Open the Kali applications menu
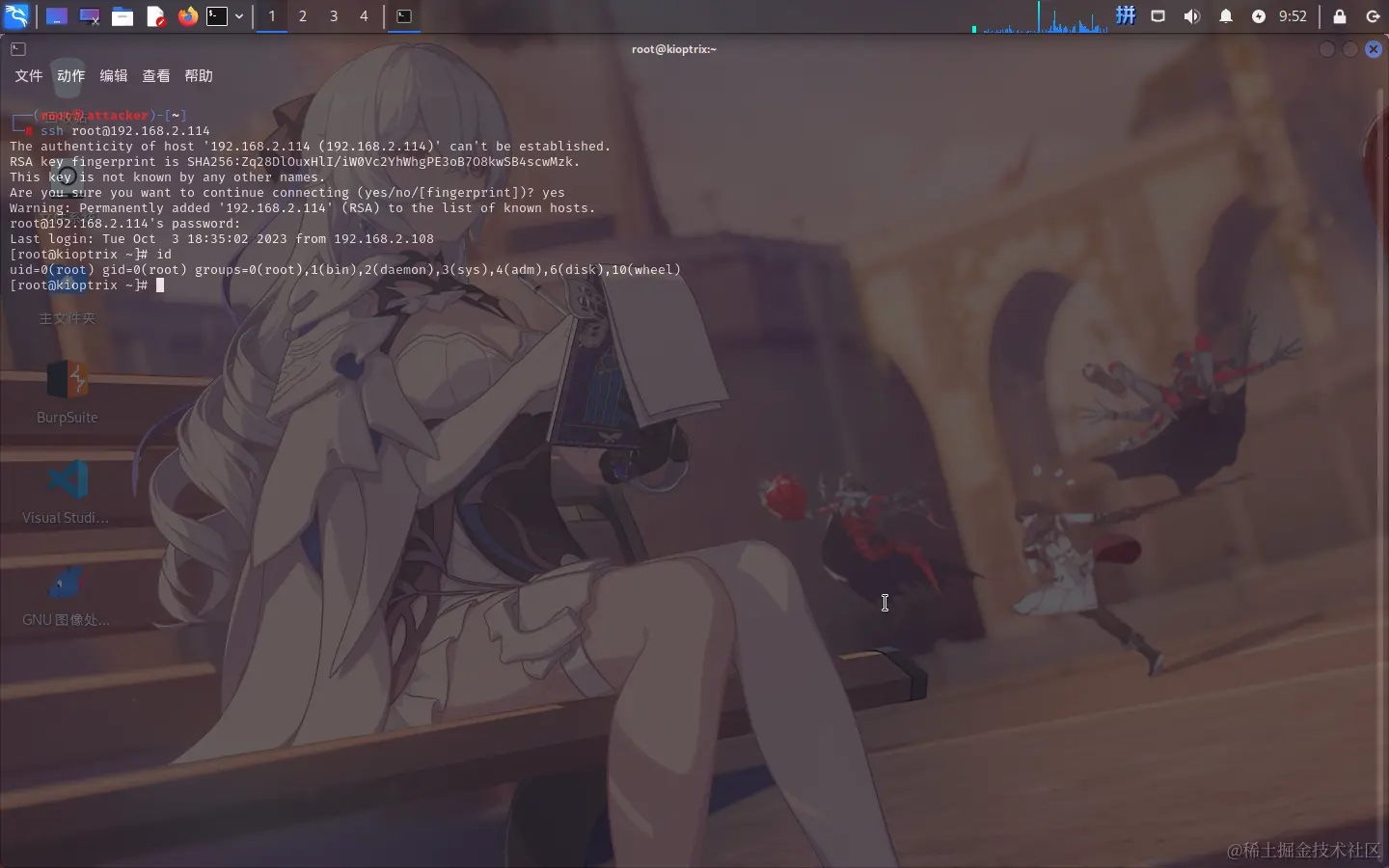The width and height of the screenshot is (1389, 868). pyautogui.click(x=16, y=15)
